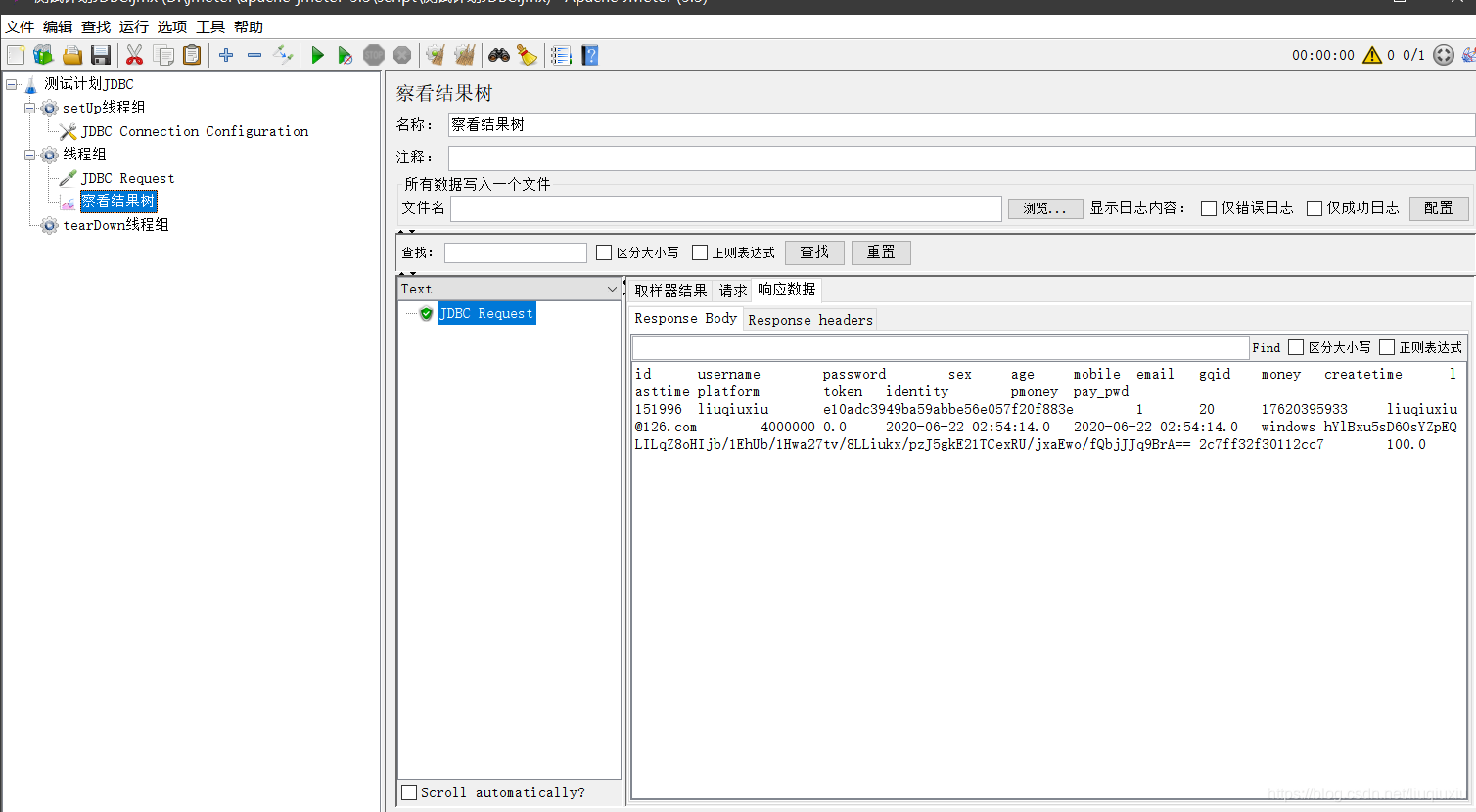The image size is (1476, 812).
Task: Click the Paste clipboard icon
Action: click(192, 55)
